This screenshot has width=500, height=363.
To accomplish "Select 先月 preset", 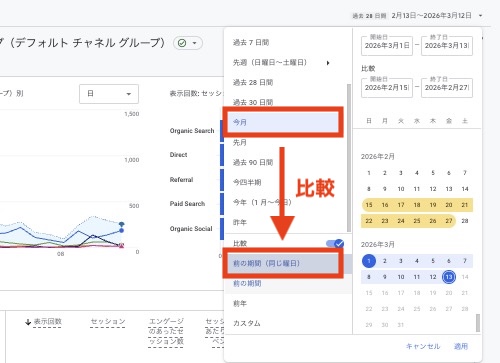I will pyautogui.click(x=240, y=142).
